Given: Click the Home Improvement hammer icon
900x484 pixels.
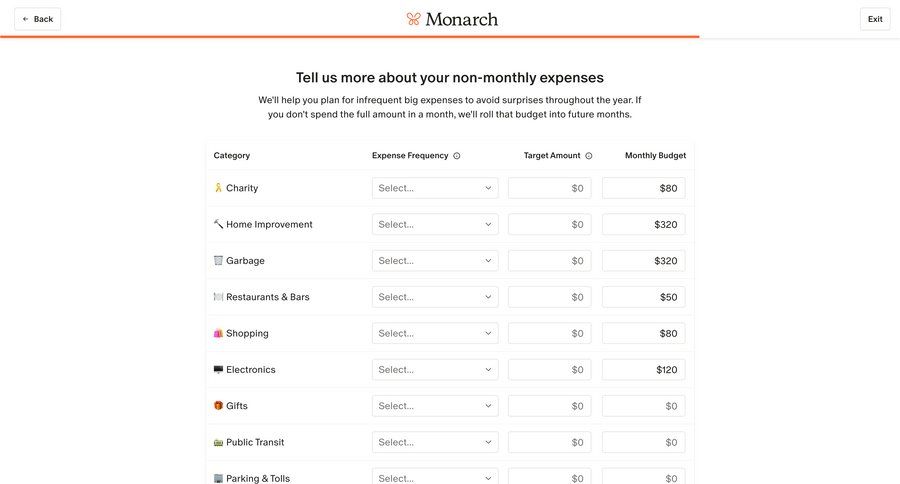Looking at the screenshot, I should pyautogui.click(x=218, y=224).
